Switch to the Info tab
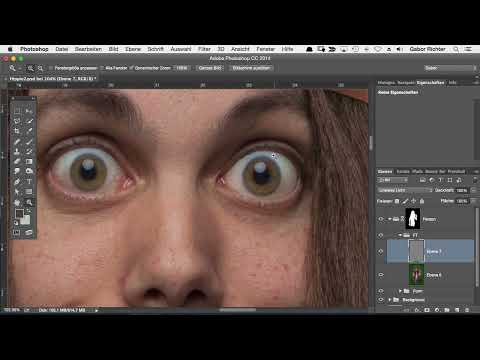Viewport: 480px width, 360px height. [452, 82]
